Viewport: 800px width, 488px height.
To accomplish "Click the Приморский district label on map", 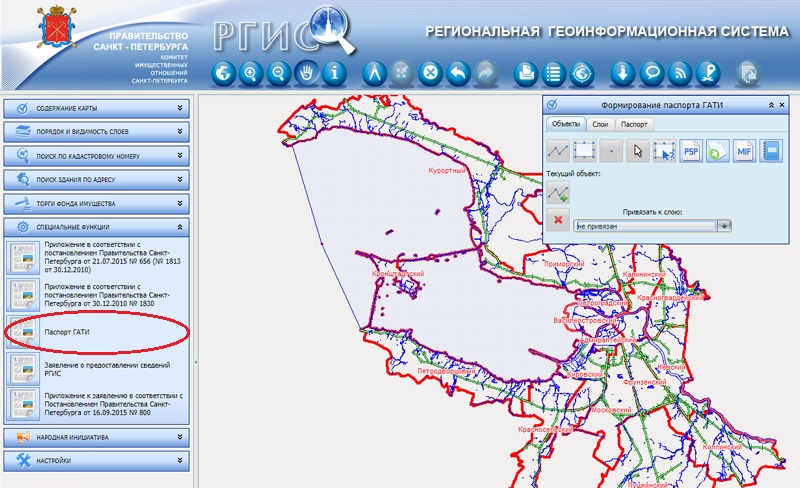I will [x=564, y=264].
